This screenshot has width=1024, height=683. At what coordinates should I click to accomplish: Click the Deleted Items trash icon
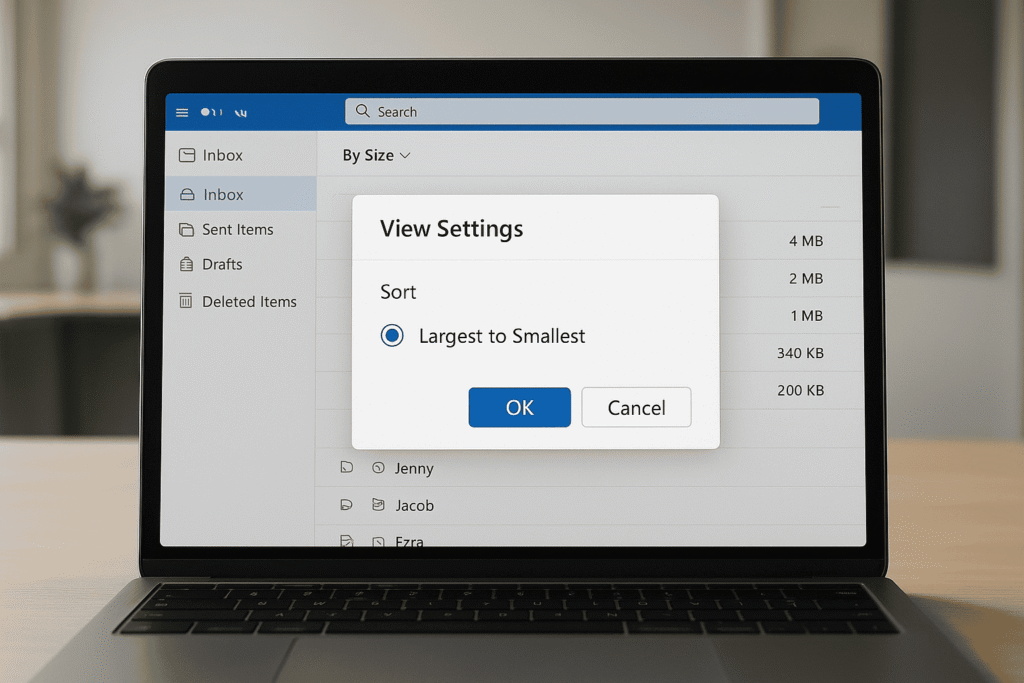[x=187, y=301]
